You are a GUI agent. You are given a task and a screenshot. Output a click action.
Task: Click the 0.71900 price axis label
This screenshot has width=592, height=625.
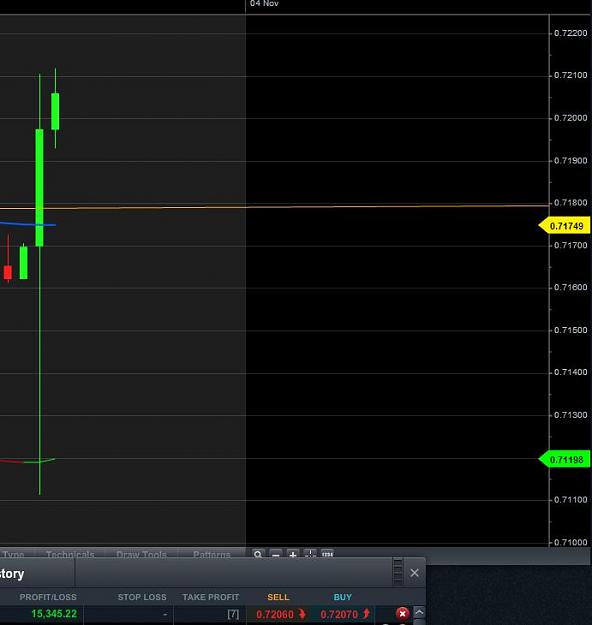pos(570,161)
